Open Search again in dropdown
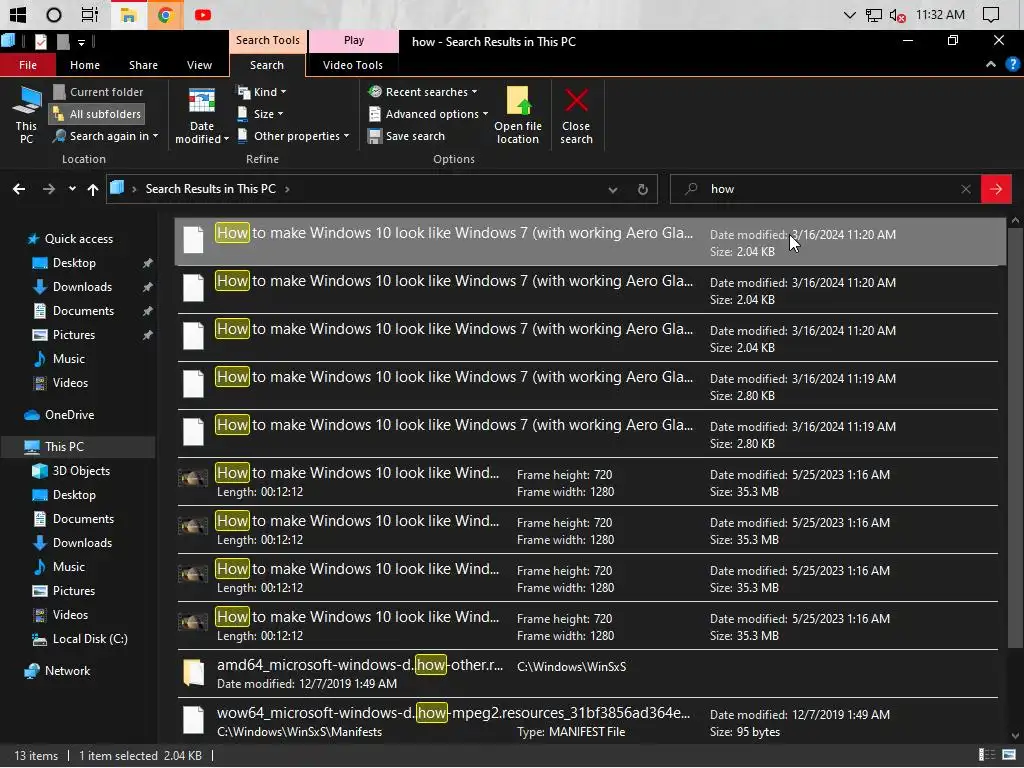Viewport: 1024px width, 768px height. (x=106, y=136)
